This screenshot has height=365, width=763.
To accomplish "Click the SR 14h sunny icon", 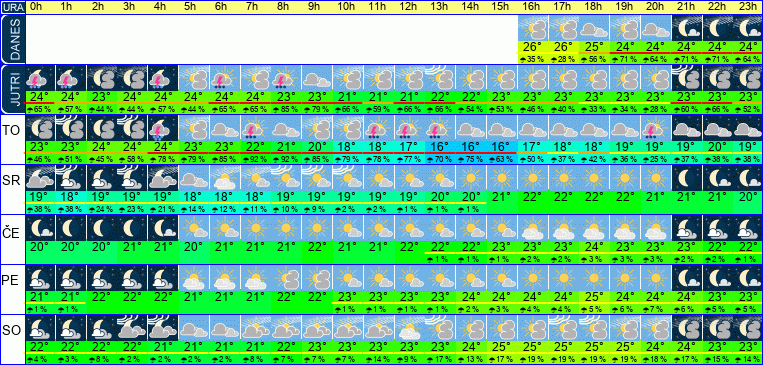I will pos(471,178).
